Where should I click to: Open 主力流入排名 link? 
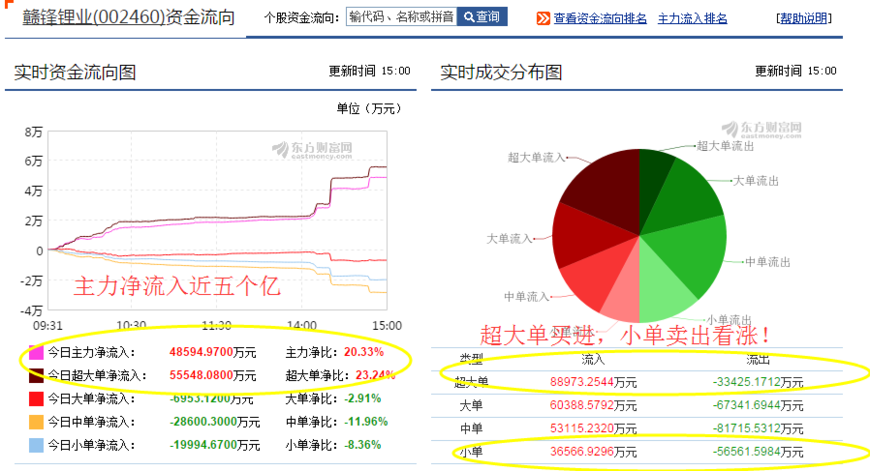[692, 18]
